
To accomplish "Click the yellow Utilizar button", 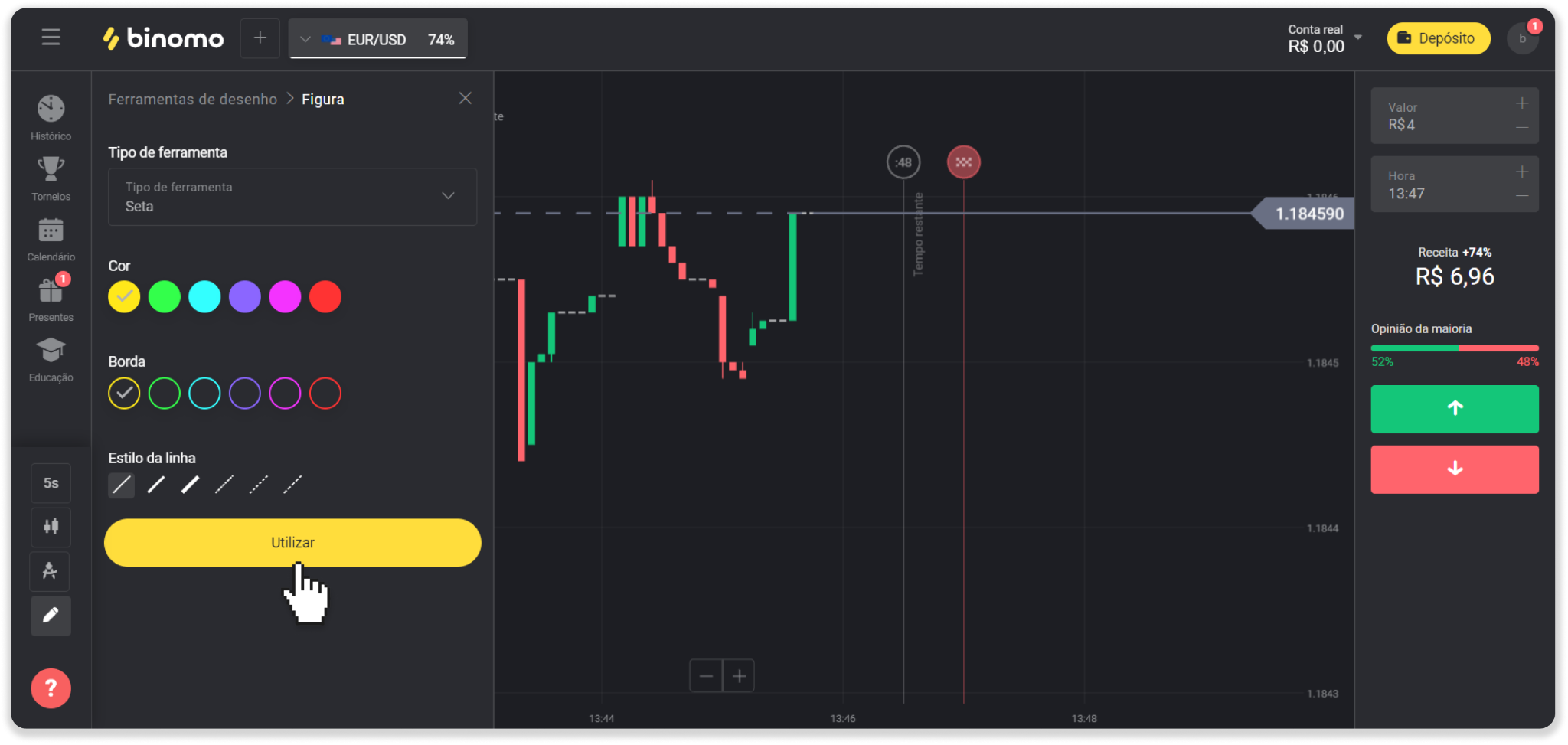I will click(292, 543).
